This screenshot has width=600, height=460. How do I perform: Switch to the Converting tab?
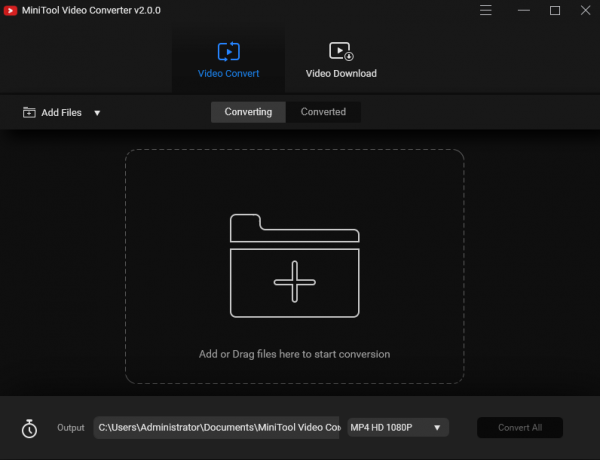pos(248,112)
